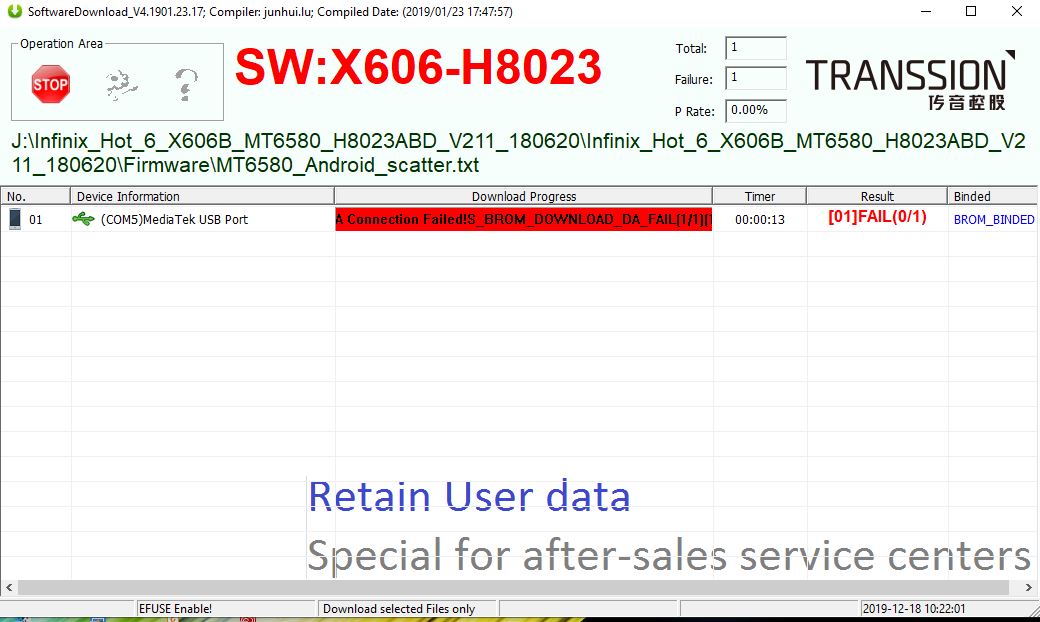The width and height of the screenshot is (1040, 622).
Task: Click the green app icon in title bar
Action: click(15, 11)
